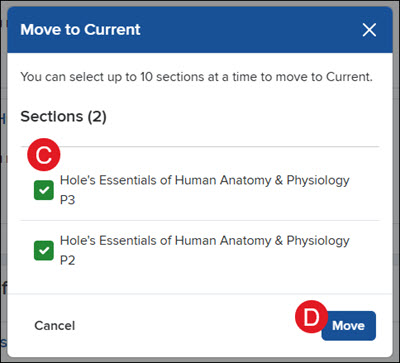
Task: Select the Hole's Essentials title above P3
Action: click(205, 180)
